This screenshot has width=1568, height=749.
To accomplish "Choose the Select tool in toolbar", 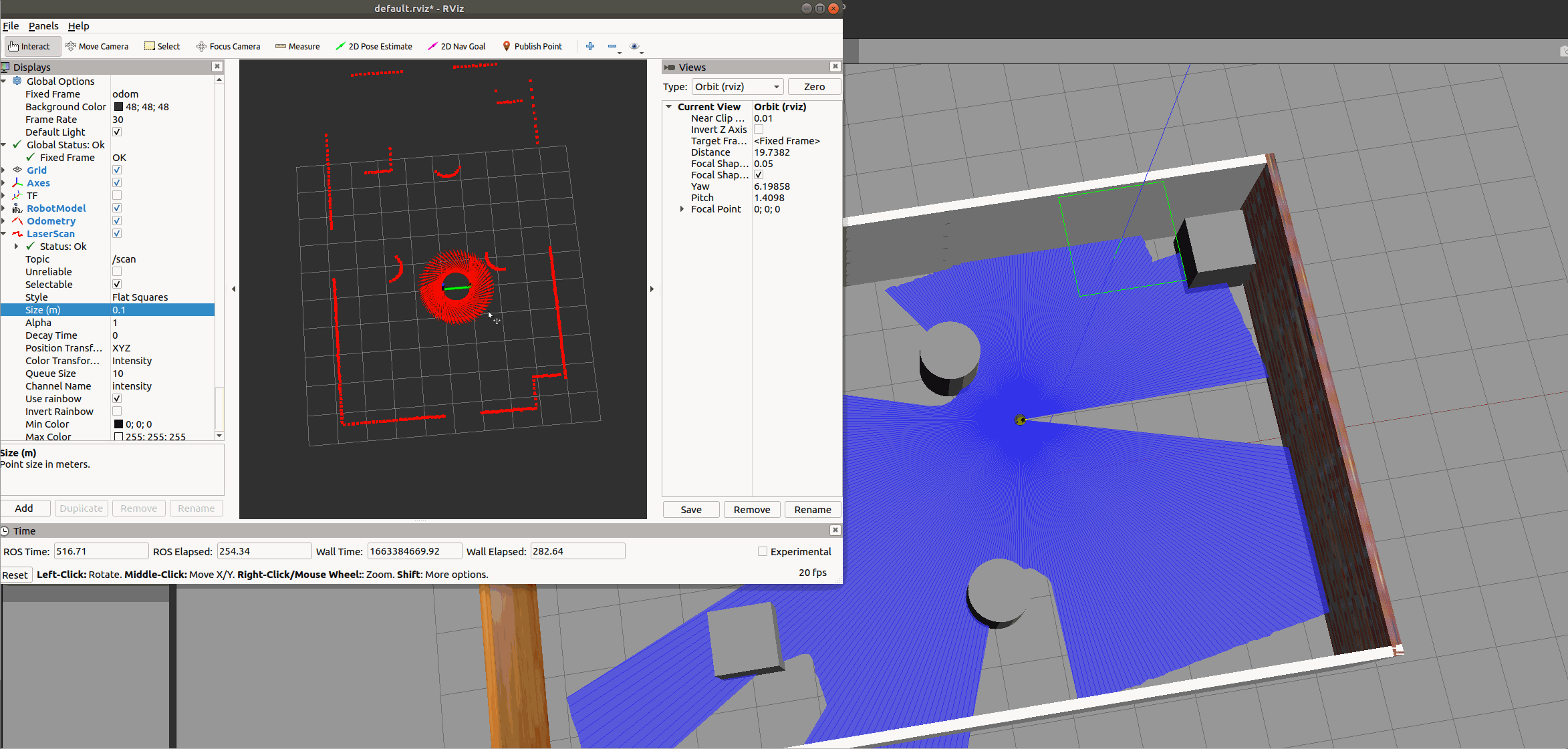I will pyautogui.click(x=162, y=46).
